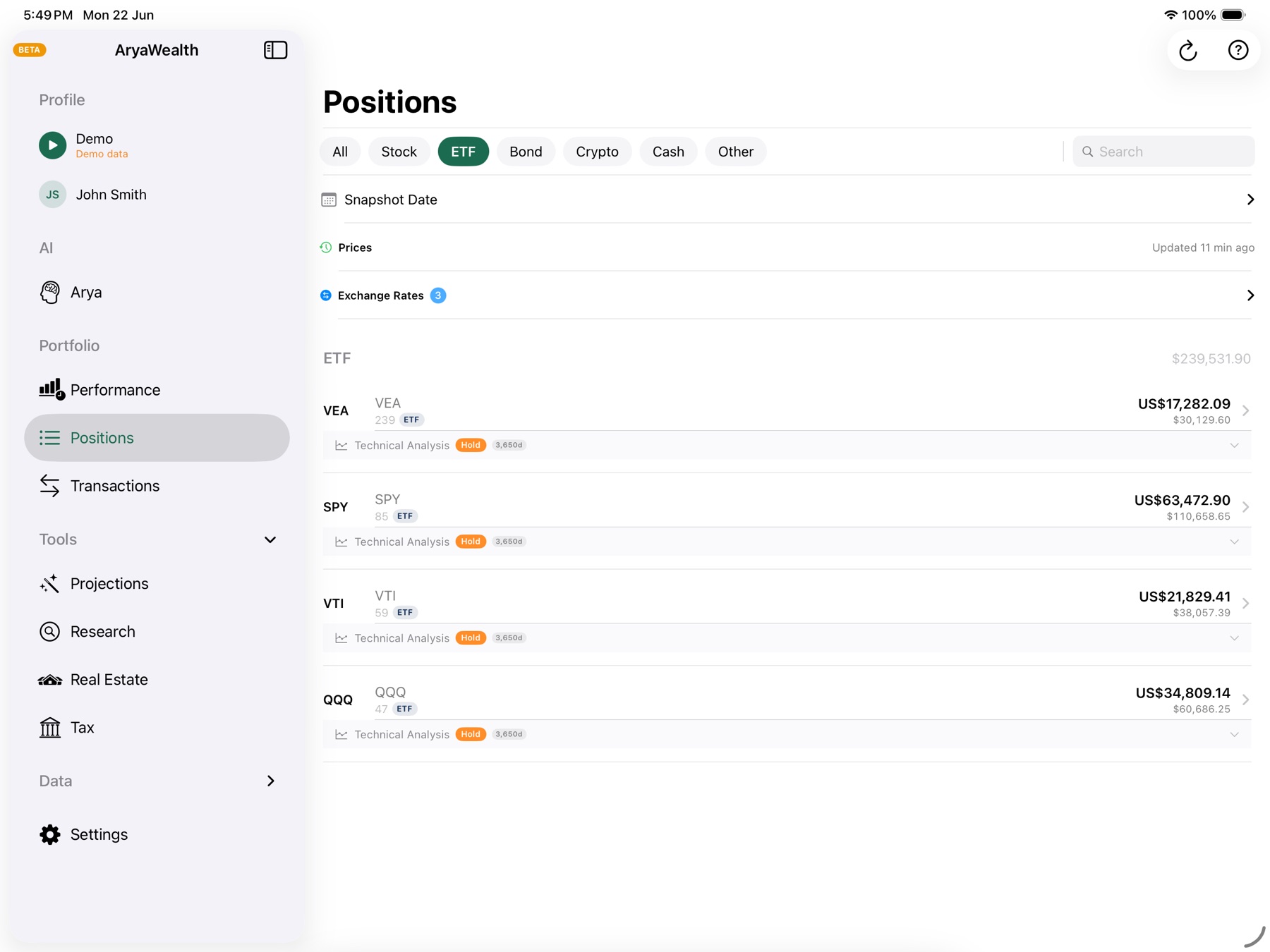Click VTI value US$21,829.41
This screenshot has width=1270, height=952.
pos(1185,597)
